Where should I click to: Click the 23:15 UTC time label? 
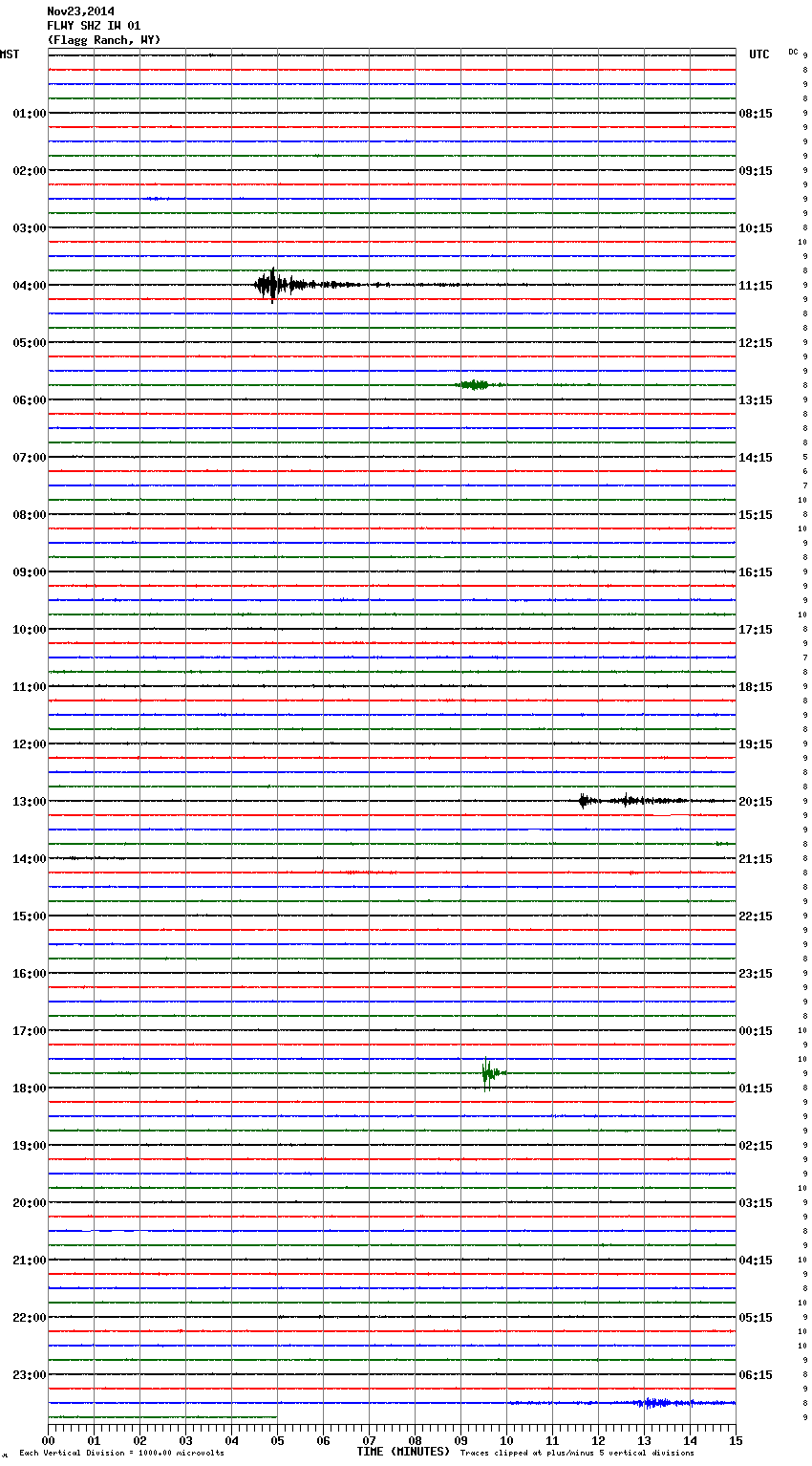pyautogui.click(x=756, y=974)
